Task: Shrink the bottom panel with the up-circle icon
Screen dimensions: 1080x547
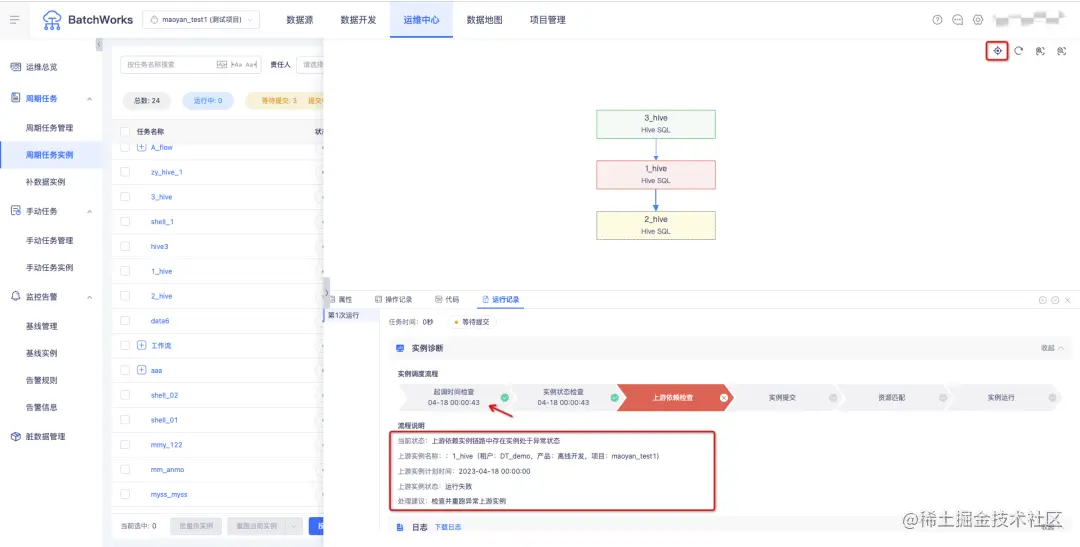Action: click(x=1043, y=300)
